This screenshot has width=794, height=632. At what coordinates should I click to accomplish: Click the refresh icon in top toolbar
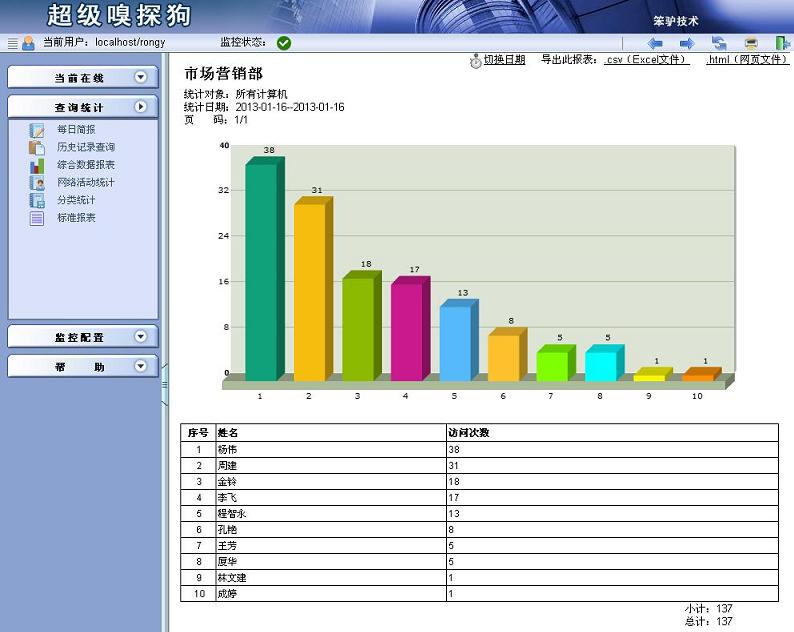[719, 43]
